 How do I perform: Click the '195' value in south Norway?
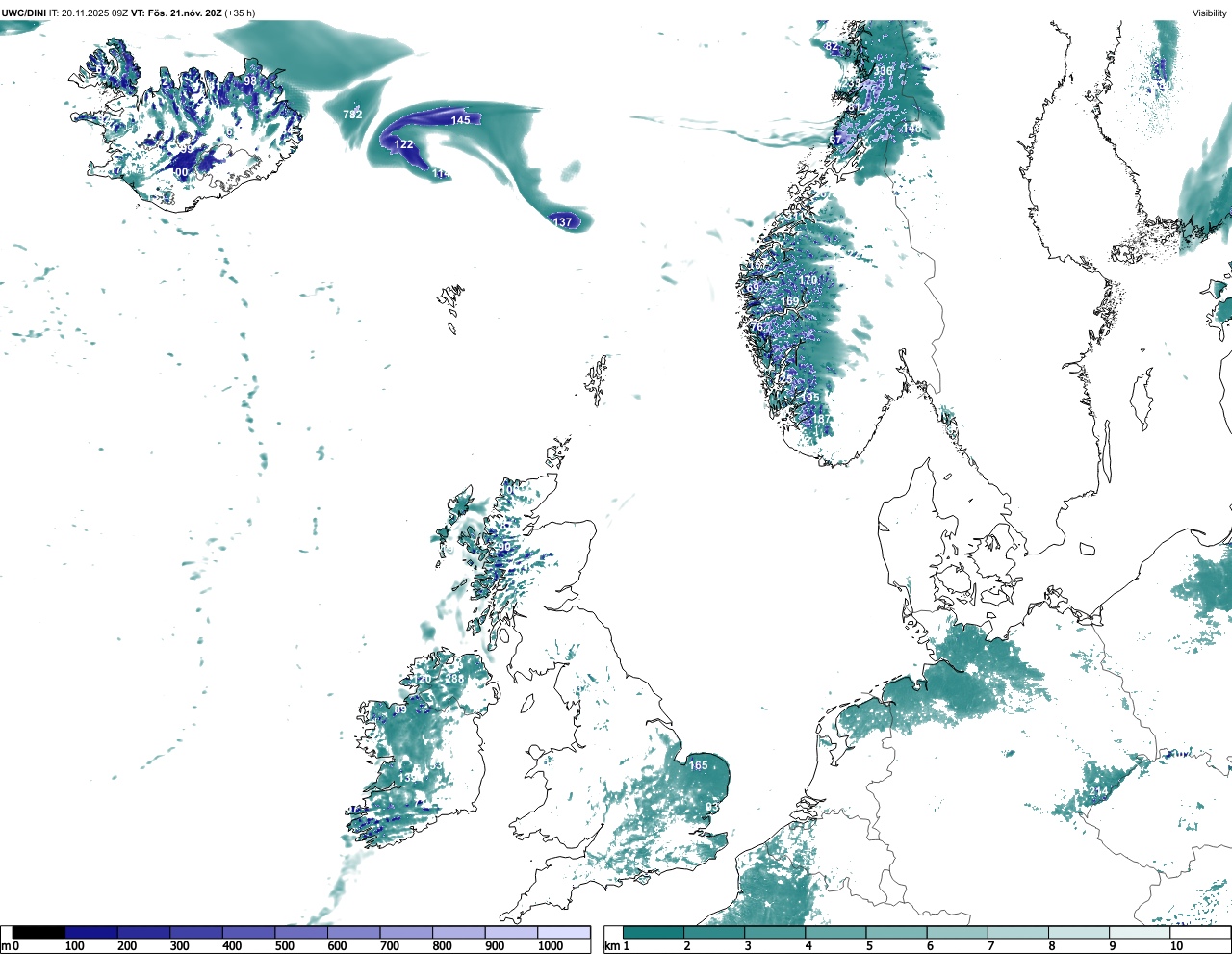click(x=810, y=398)
